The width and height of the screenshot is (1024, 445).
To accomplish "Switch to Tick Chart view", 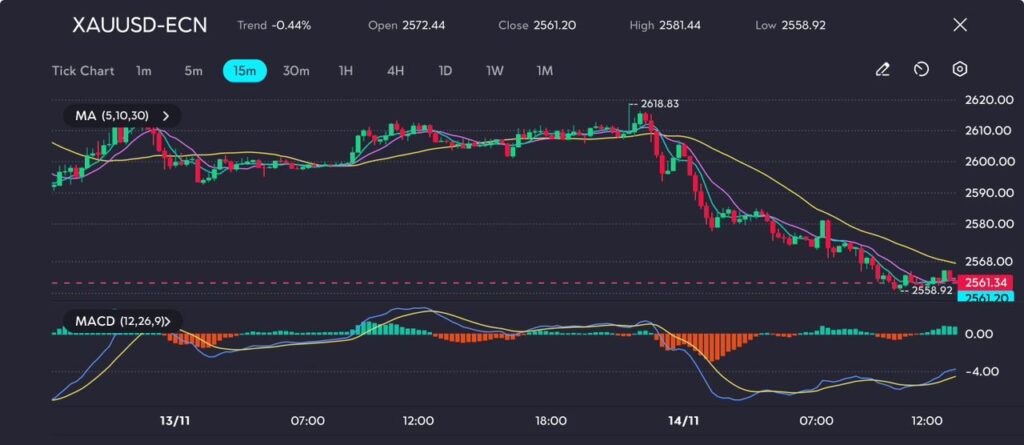I will 83,71.
